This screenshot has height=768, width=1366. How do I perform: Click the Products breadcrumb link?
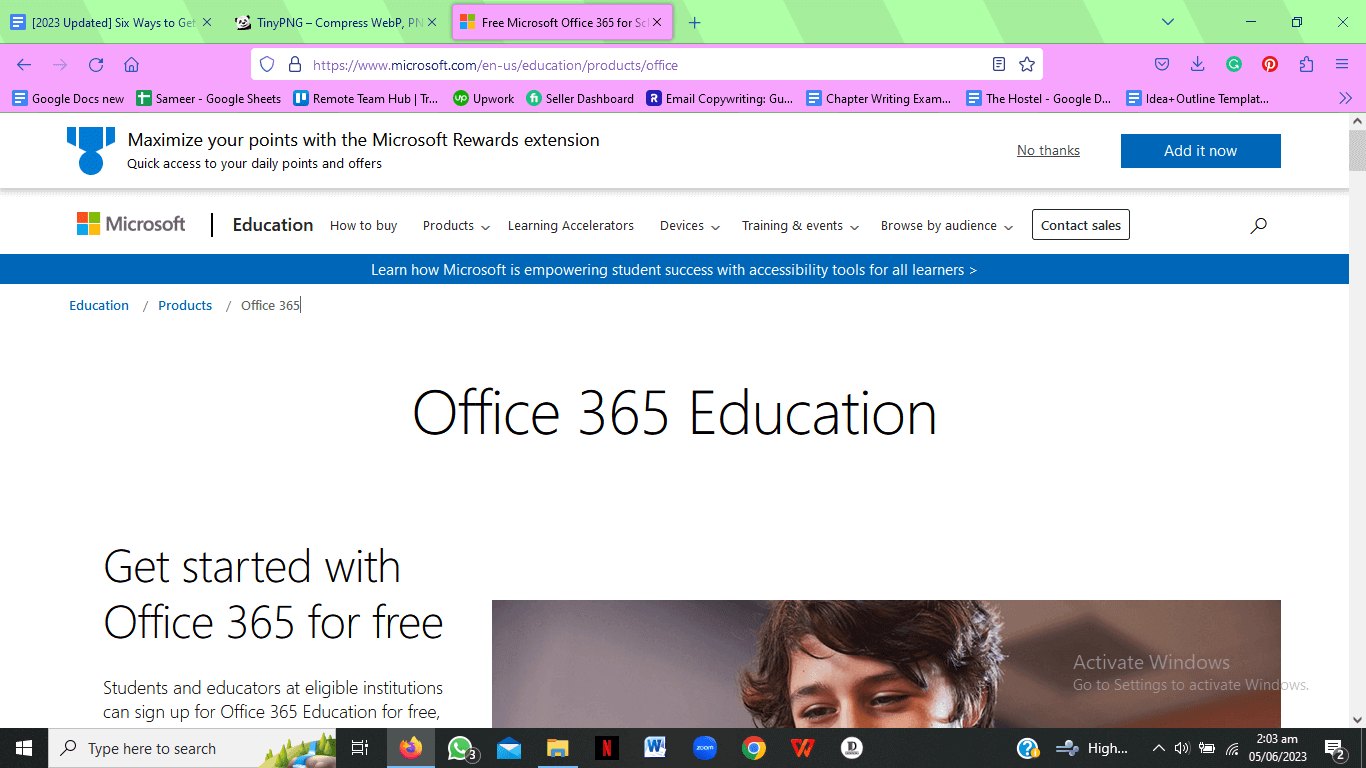(185, 306)
